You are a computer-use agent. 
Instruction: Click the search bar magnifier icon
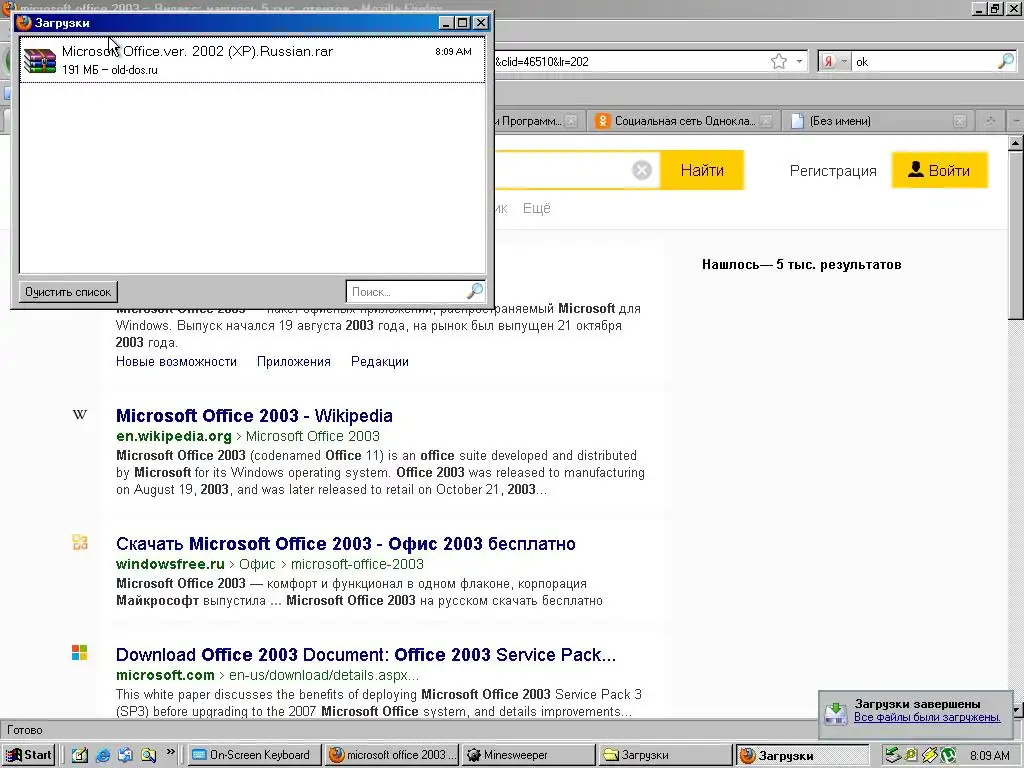1006,61
